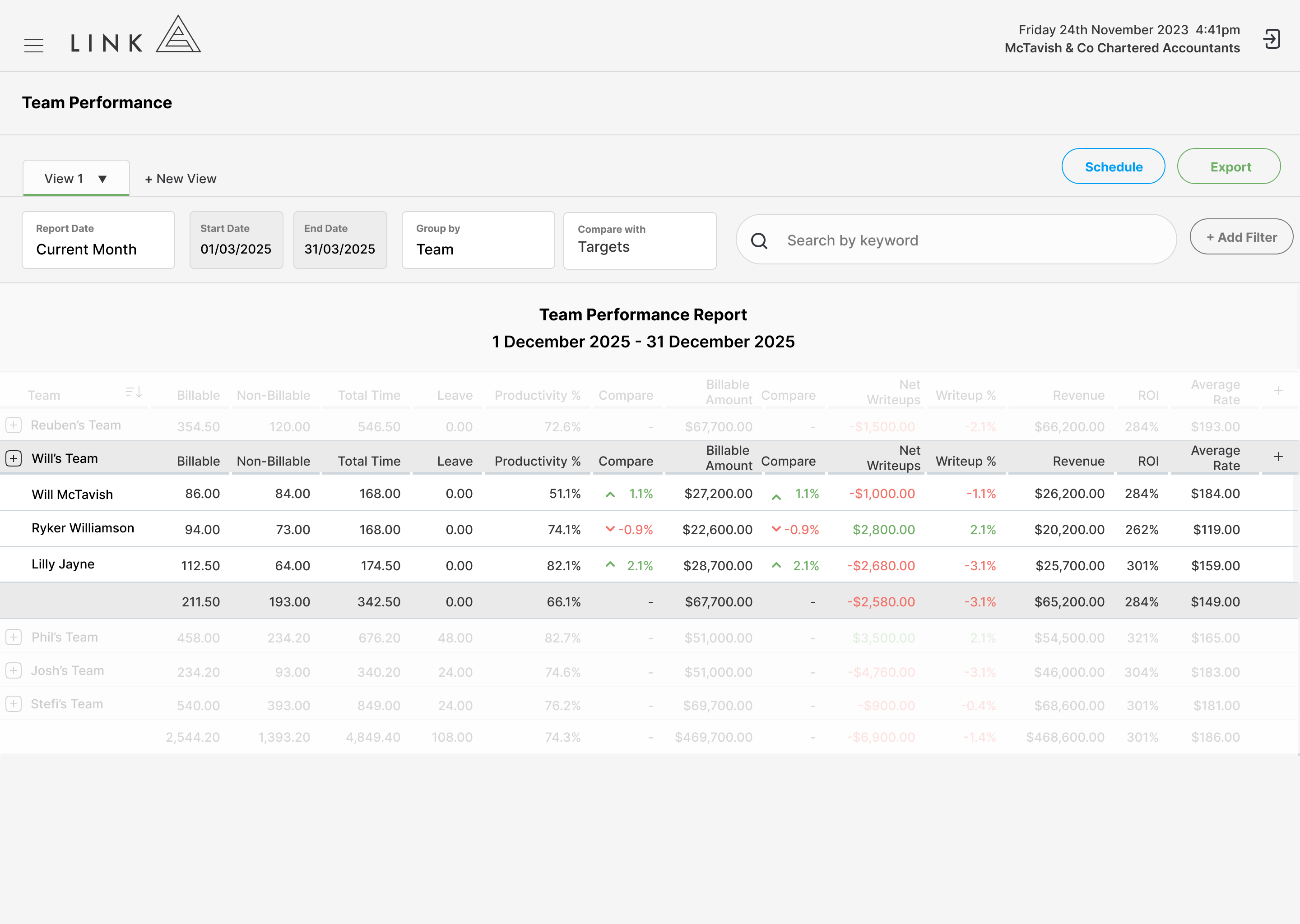This screenshot has width=1300, height=924.
Task: Expand Reuben's Team row
Action: (x=14, y=425)
